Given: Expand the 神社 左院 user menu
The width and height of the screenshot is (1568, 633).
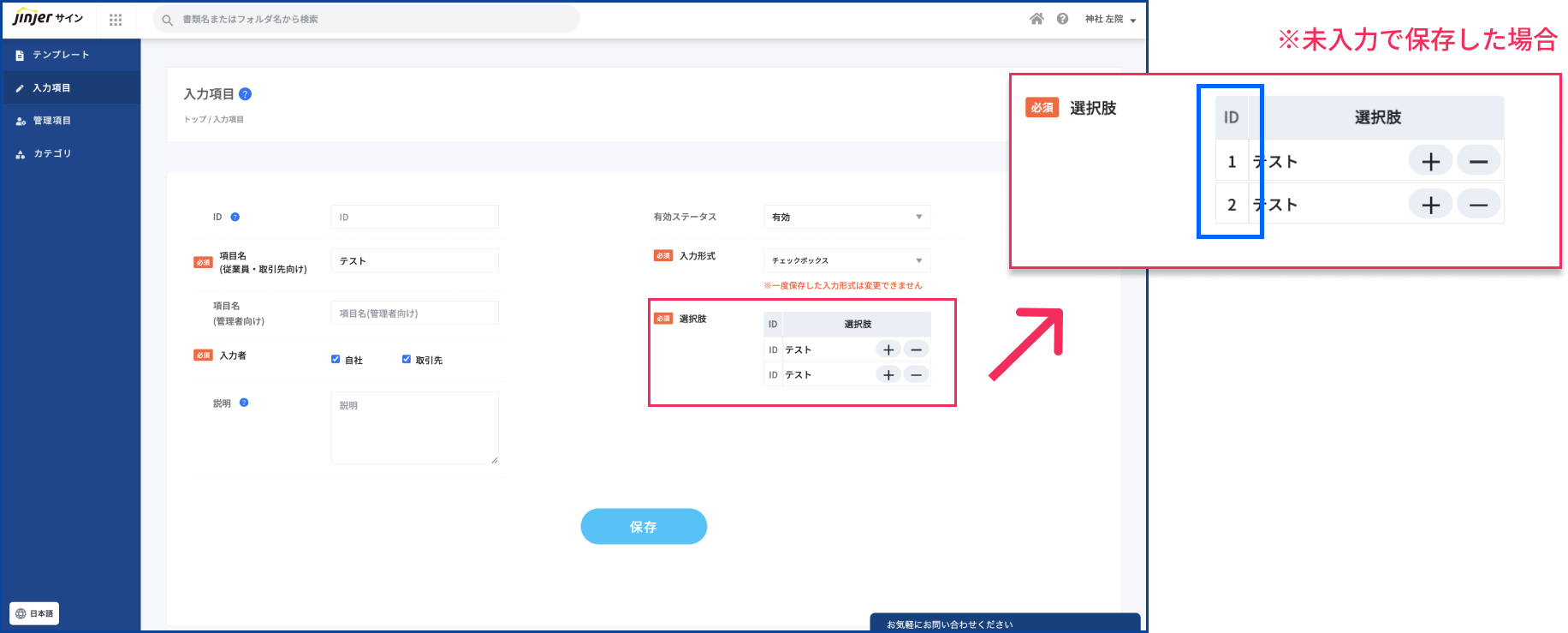Looking at the screenshot, I should 1110,19.
